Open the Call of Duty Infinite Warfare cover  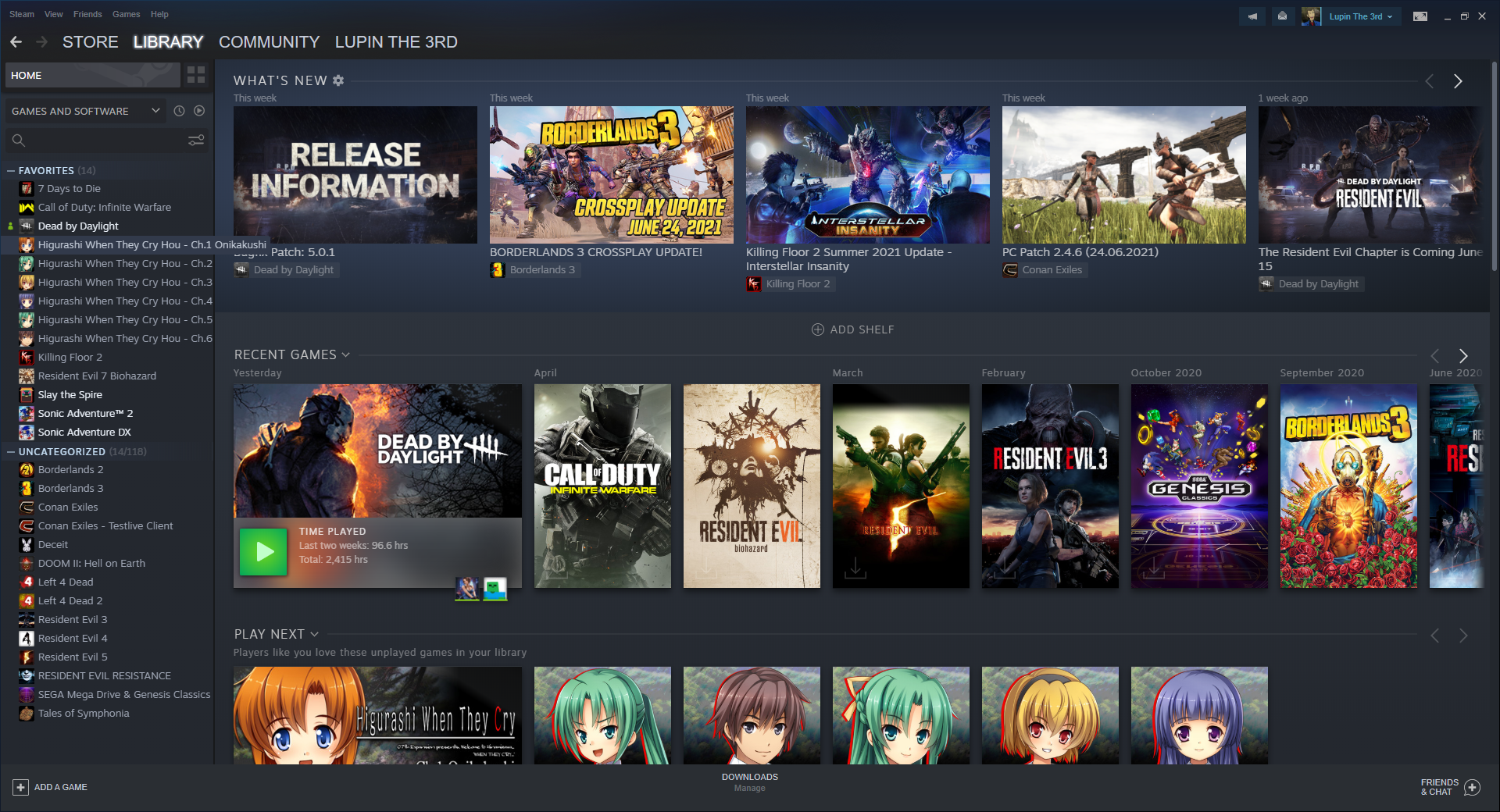[x=602, y=486]
